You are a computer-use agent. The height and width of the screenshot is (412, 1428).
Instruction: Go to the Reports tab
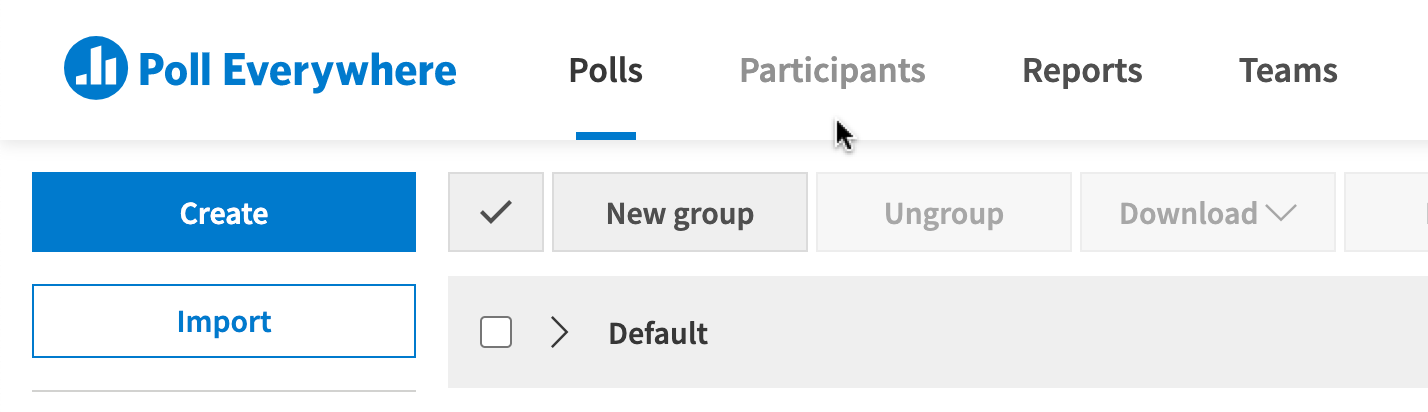1082,71
